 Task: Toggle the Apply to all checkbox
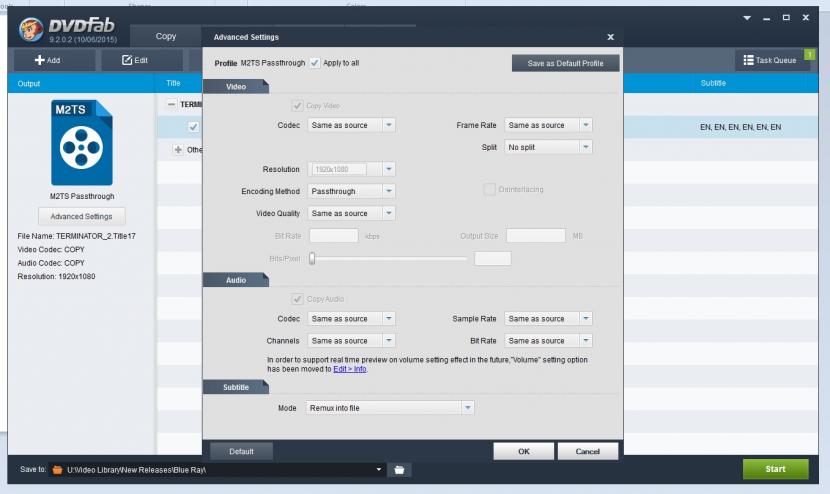[x=315, y=62]
